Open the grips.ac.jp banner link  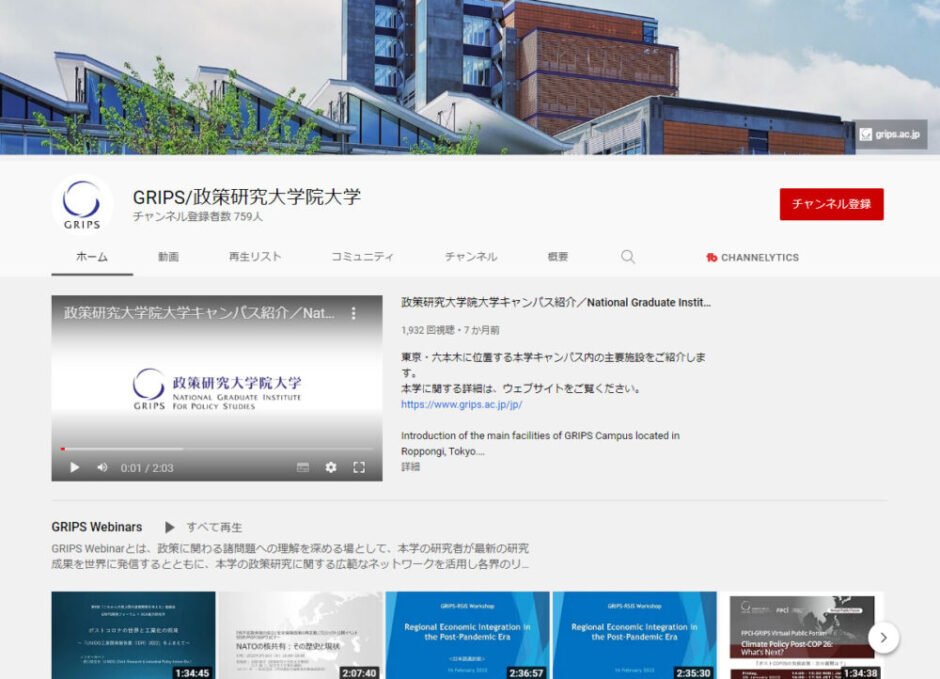point(891,134)
